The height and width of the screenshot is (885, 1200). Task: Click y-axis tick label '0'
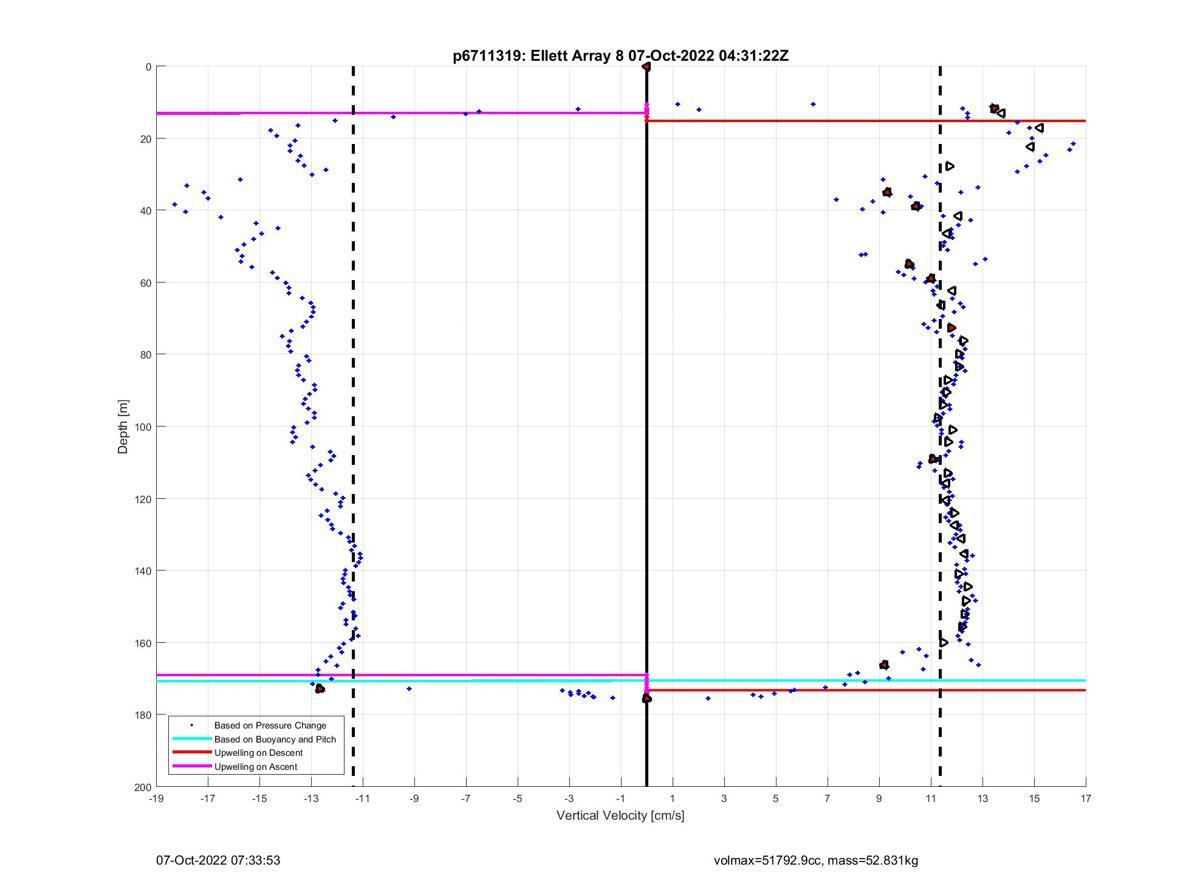(x=148, y=67)
